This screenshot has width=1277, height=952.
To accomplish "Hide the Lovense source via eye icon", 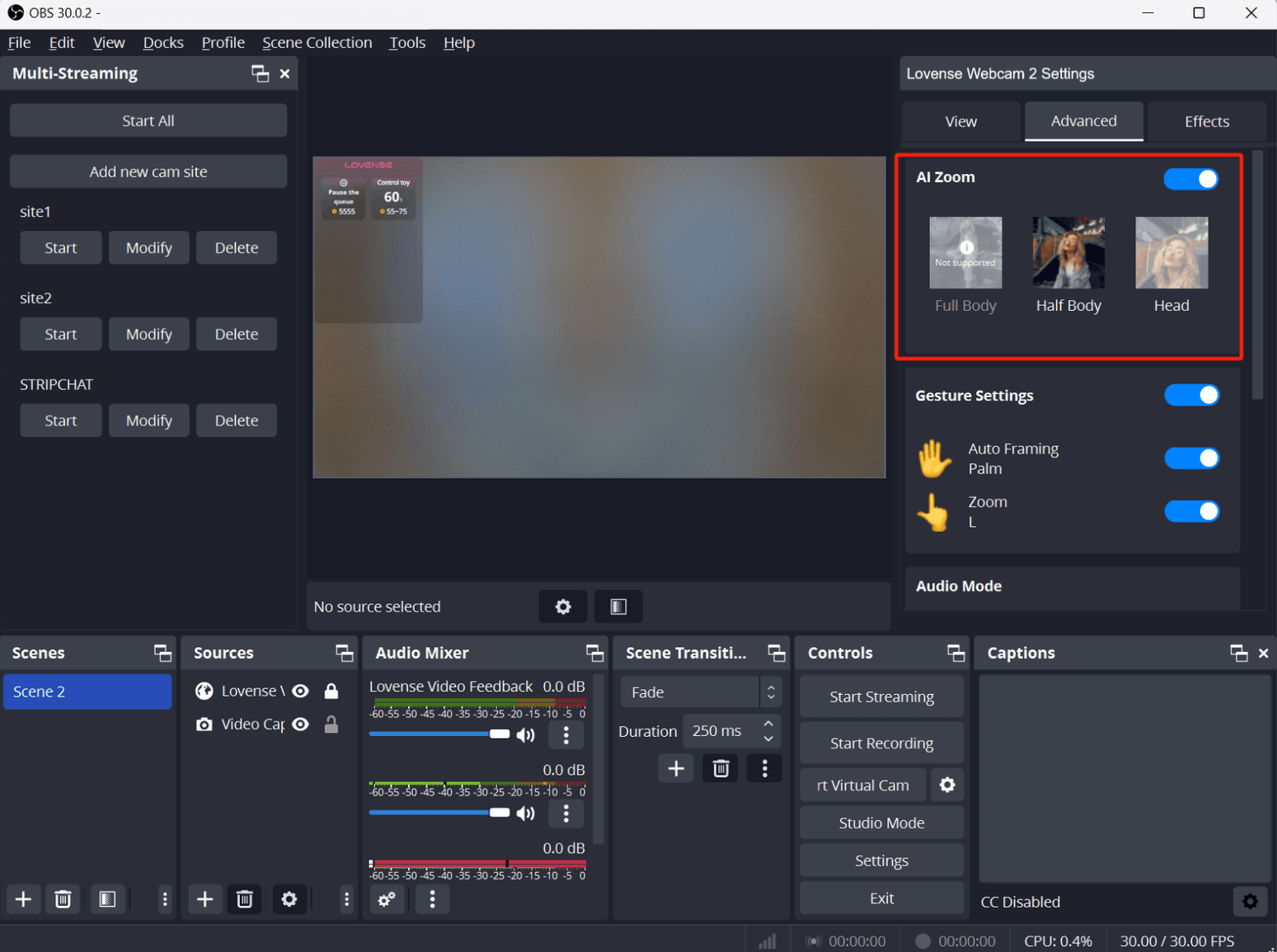I will pyautogui.click(x=301, y=691).
